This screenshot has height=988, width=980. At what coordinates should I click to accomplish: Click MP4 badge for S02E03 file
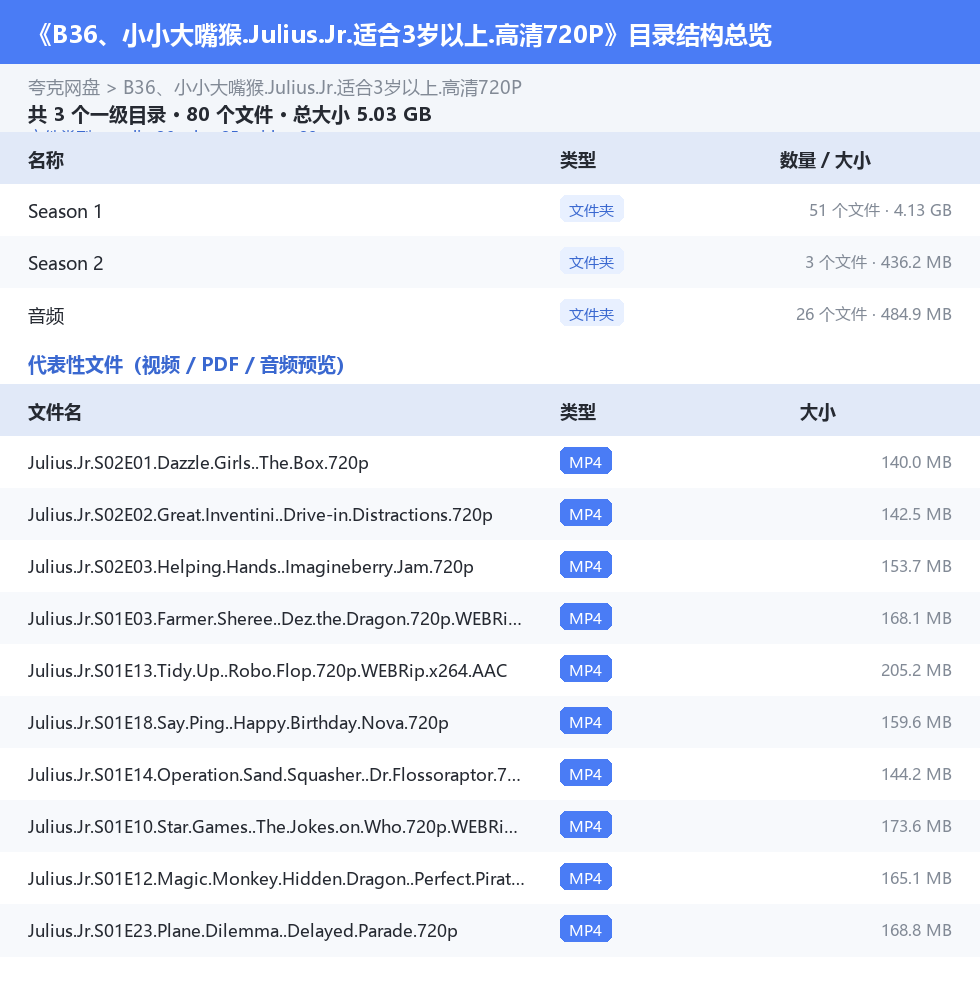click(x=585, y=566)
